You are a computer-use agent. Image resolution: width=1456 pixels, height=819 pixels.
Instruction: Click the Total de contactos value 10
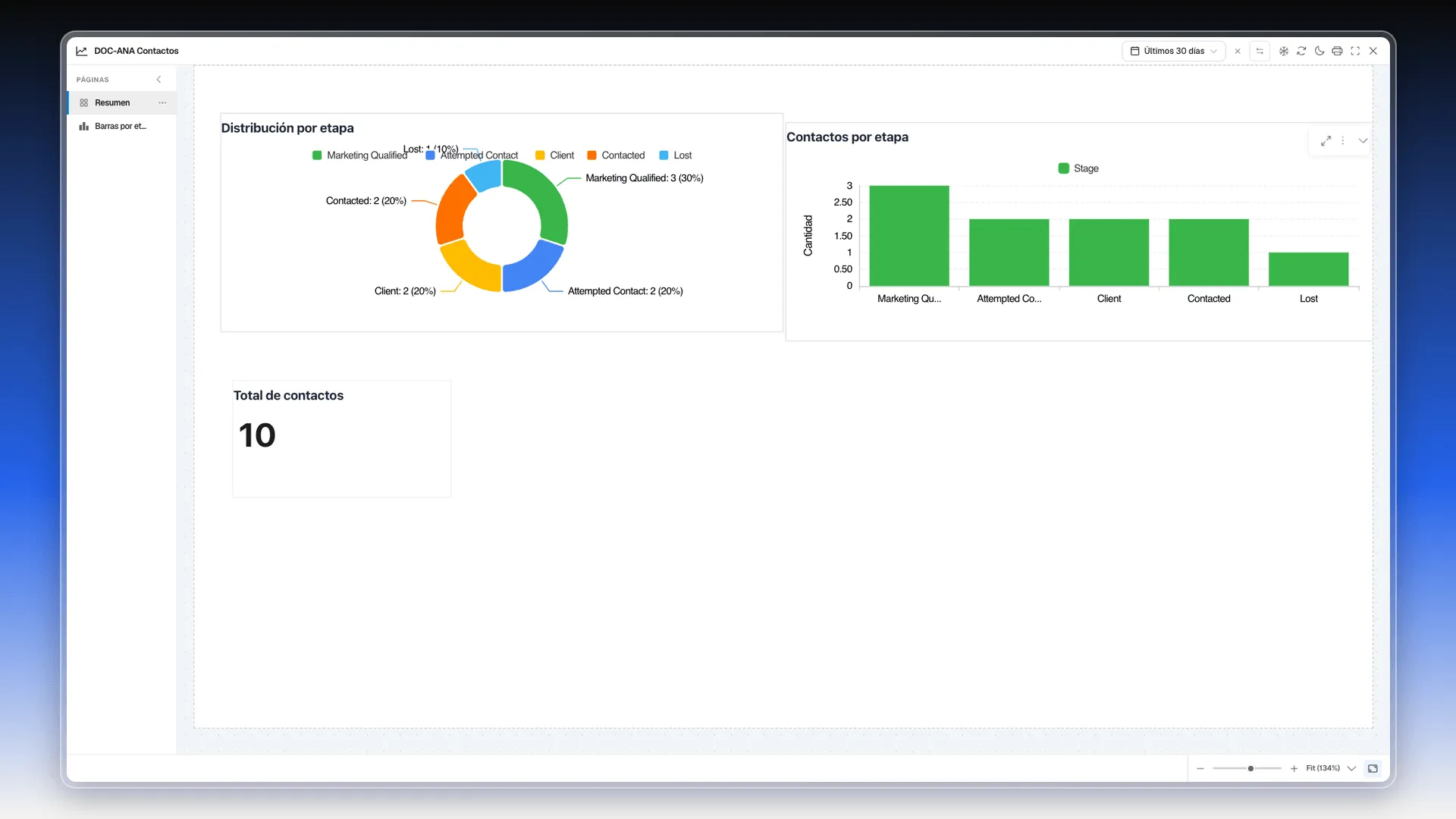point(257,435)
